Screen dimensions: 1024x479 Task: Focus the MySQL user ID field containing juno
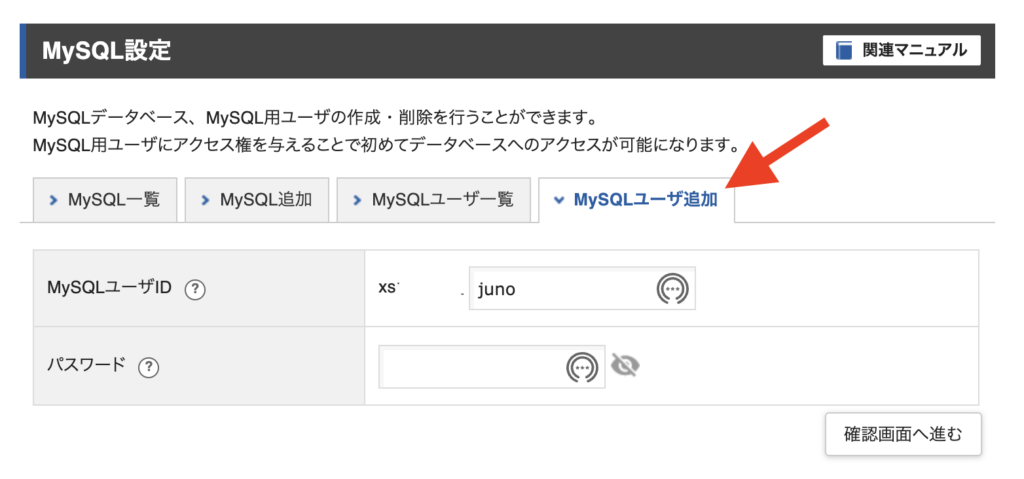point(582,288)
